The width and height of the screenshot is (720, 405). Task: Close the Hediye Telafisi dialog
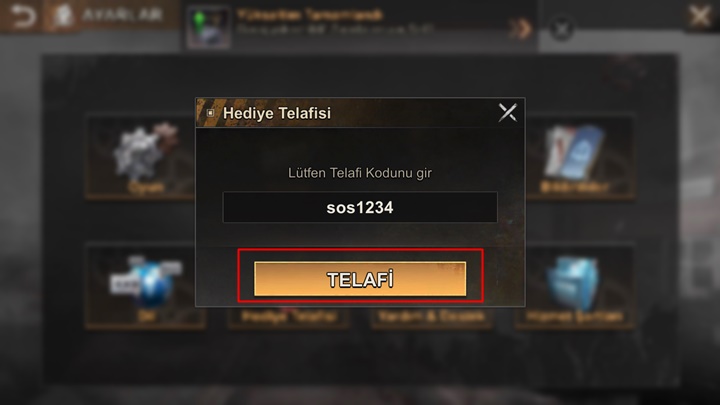click(507, 112)
